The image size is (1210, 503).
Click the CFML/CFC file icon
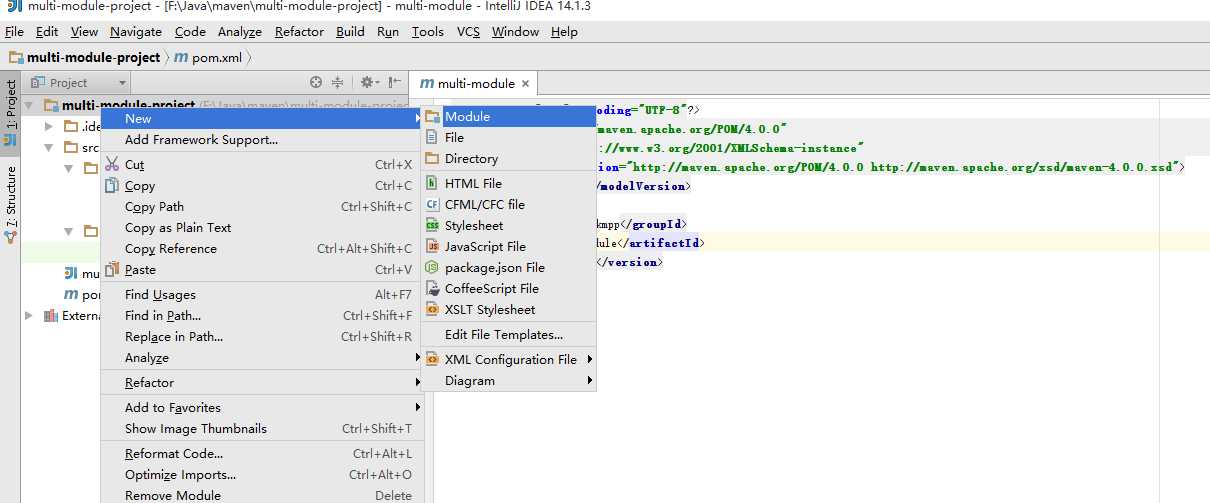(x=433, y=204)
